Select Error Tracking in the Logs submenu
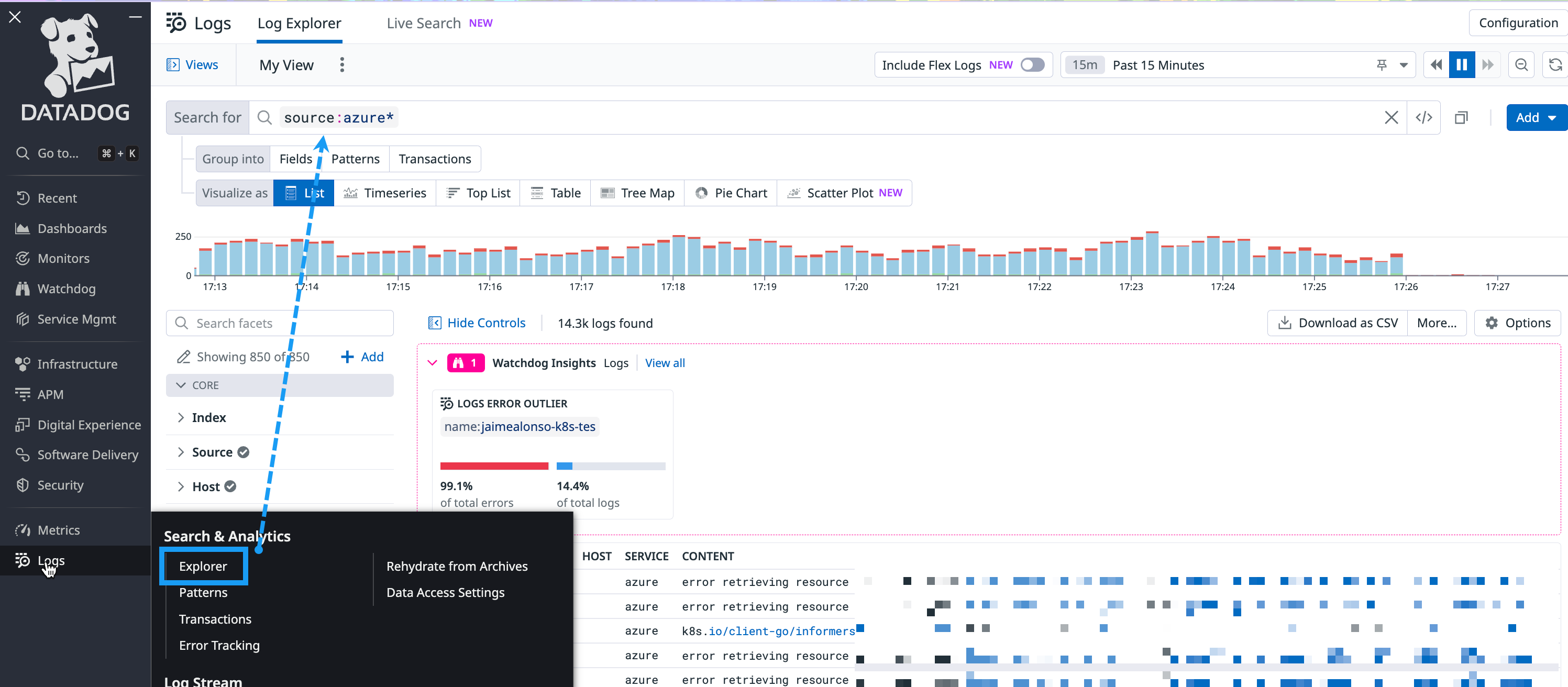The height and width of the screenshot is (687, 1568). click(x=219, y=645)
